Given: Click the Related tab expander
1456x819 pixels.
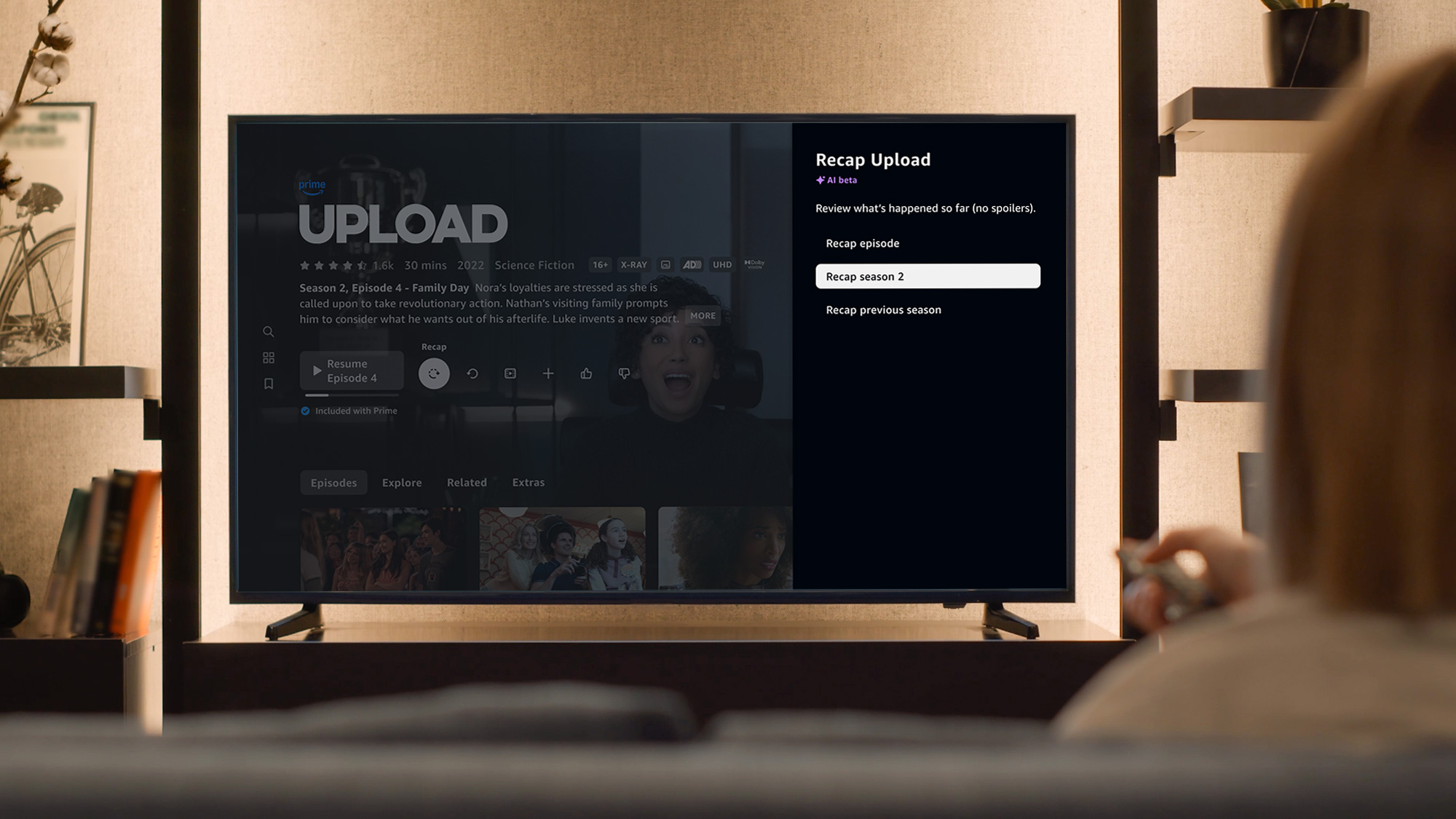Looking at the screenshot, I should coord(466,482).
